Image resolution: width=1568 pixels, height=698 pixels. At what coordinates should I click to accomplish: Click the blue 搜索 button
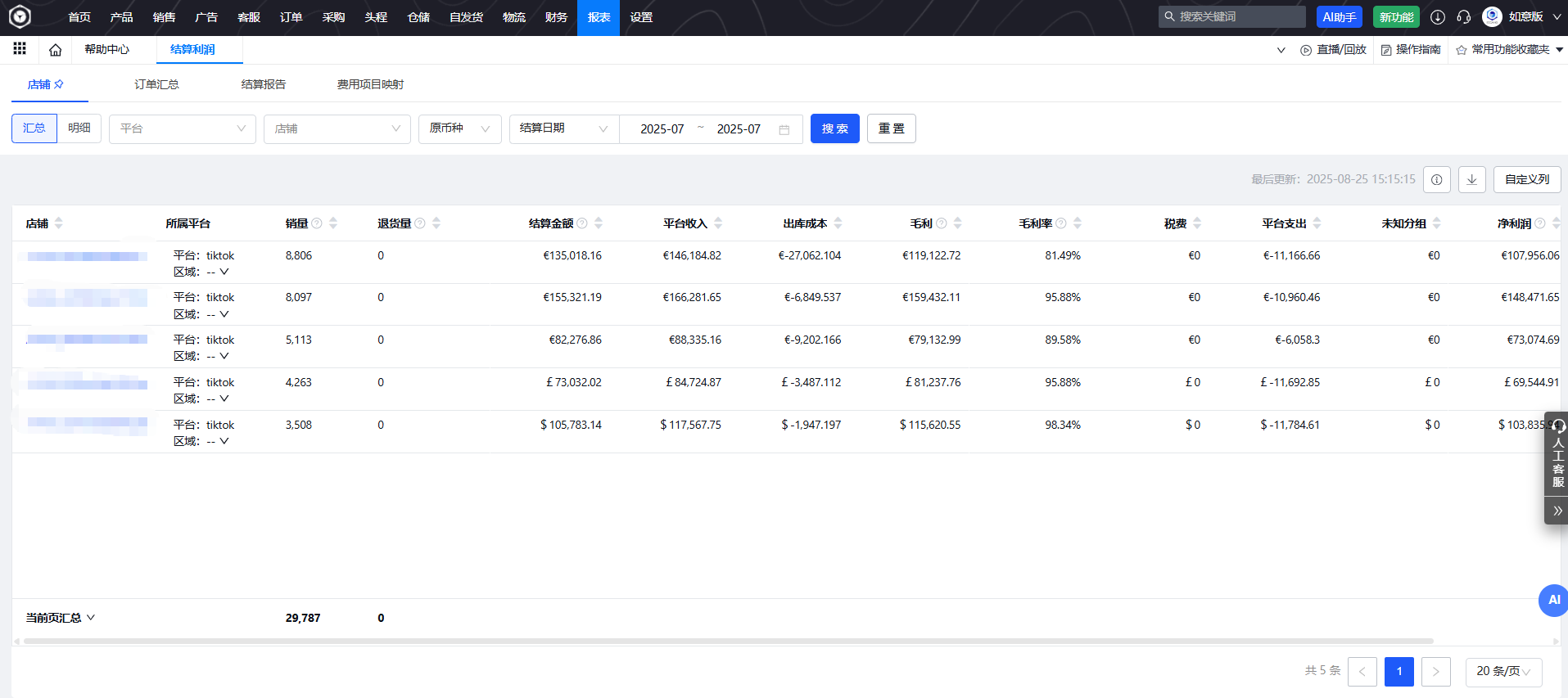point(834,128)
